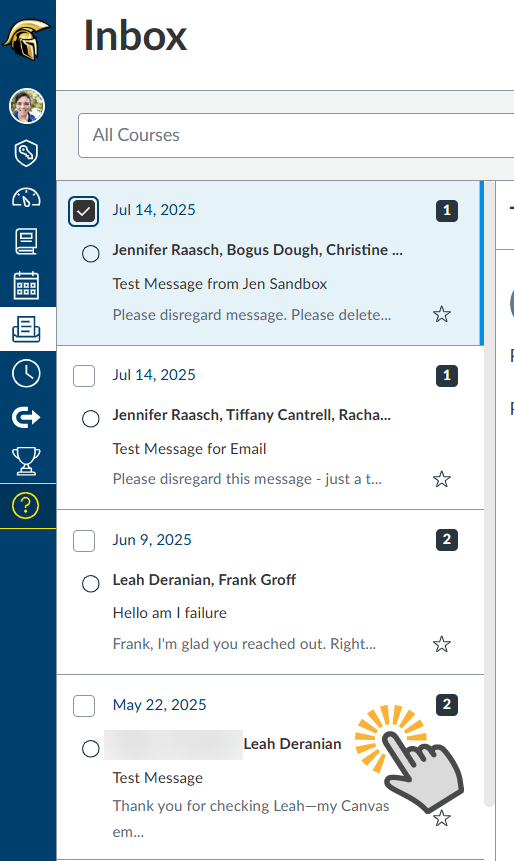Open the All Courses filter dropdown
This screenshot has width=514, height=861.
[296, 135]
